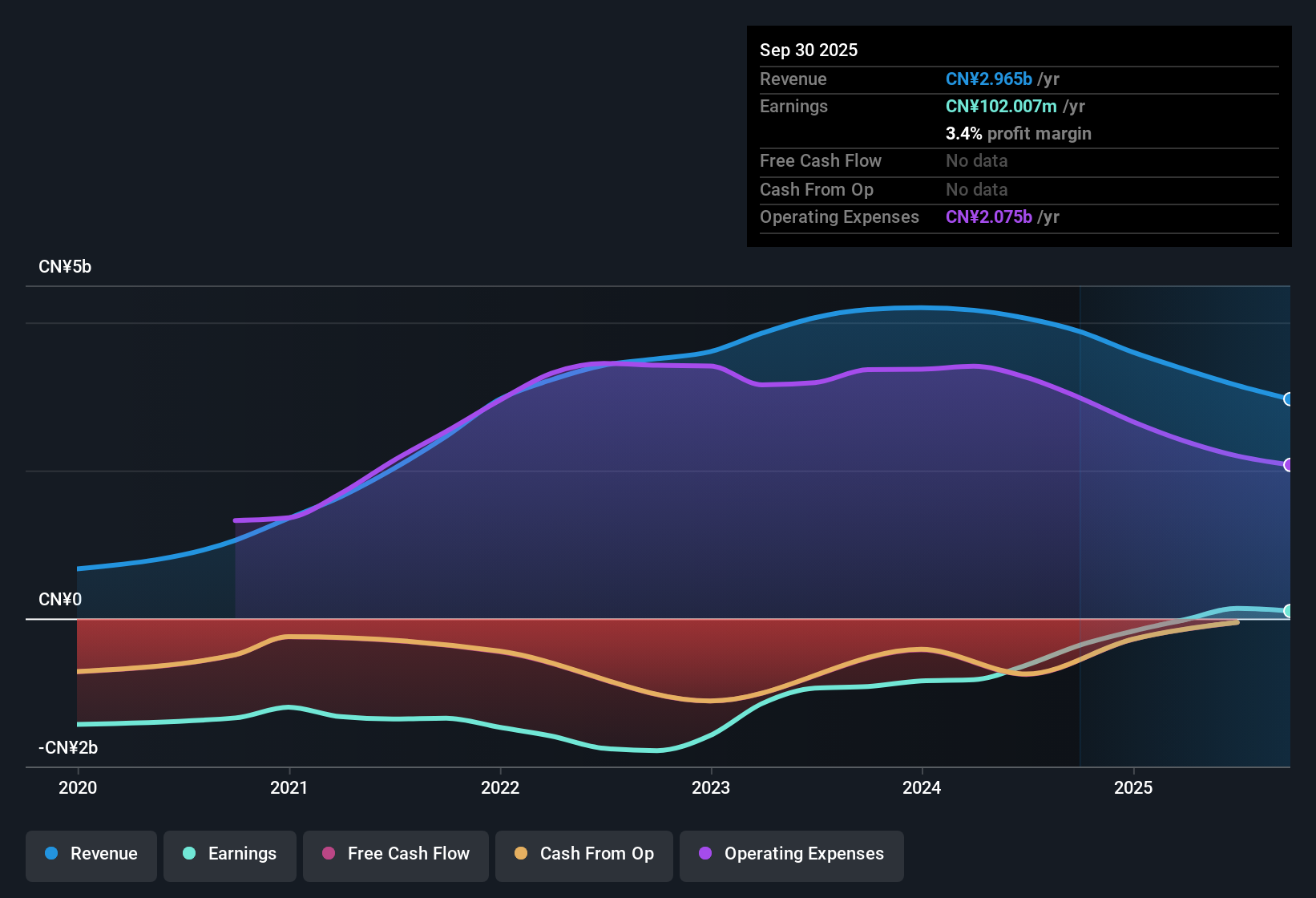Click the Revenue endpoint marker on the chart

pyautogui.click(x=1289, y=398)
